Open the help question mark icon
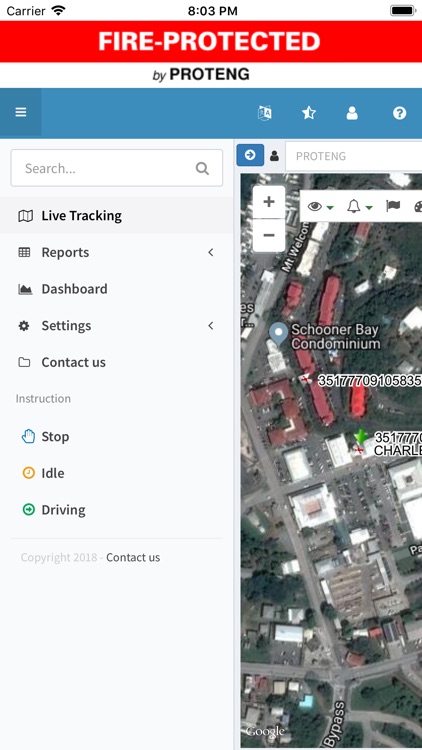The width and height of the screenshot is (422, 750). coord(400,113)
